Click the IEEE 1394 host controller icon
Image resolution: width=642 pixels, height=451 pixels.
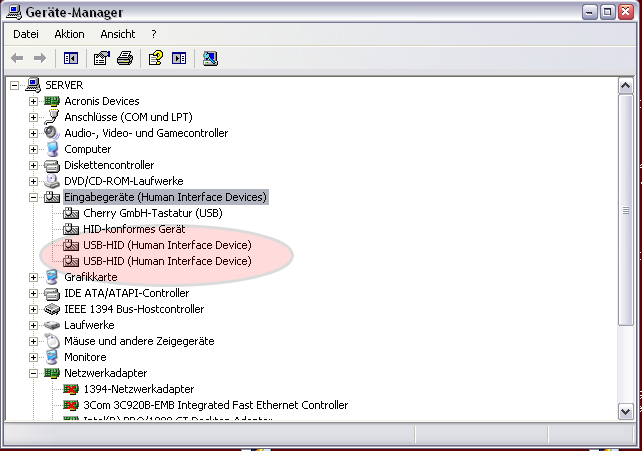pyautogui.click(x=52, y=309)
